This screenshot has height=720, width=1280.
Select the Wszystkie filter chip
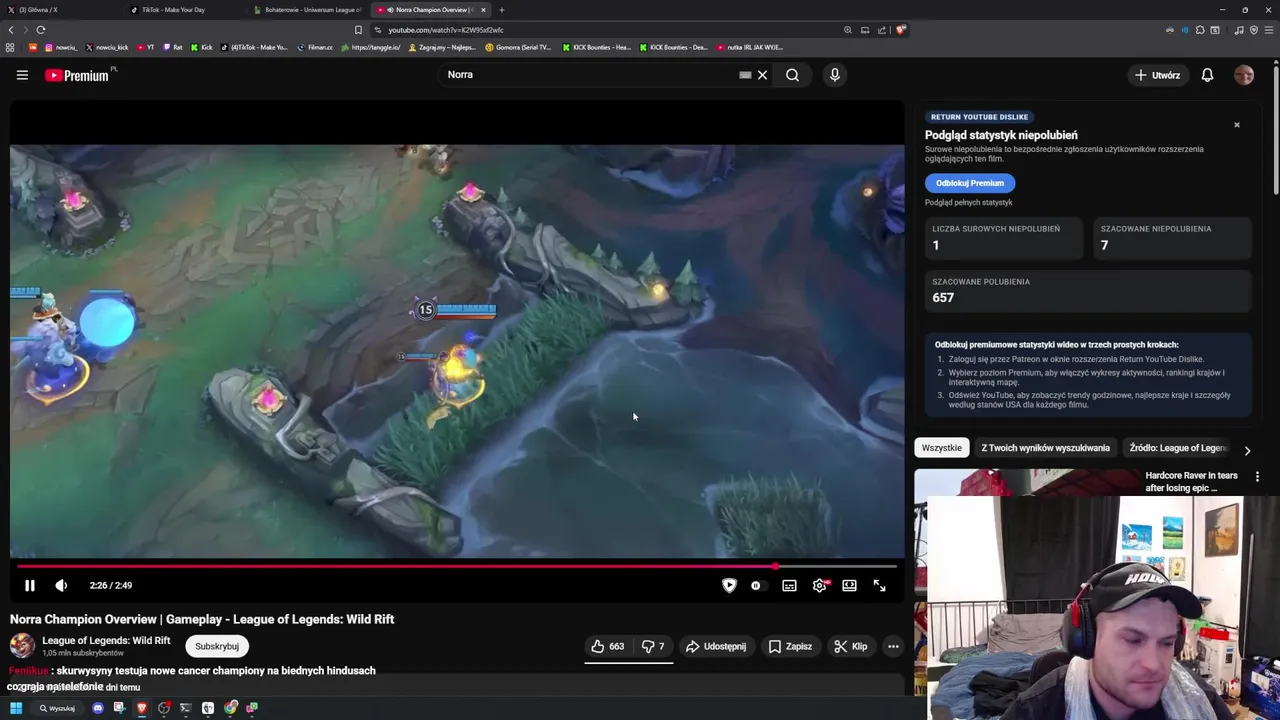(942, 448)
